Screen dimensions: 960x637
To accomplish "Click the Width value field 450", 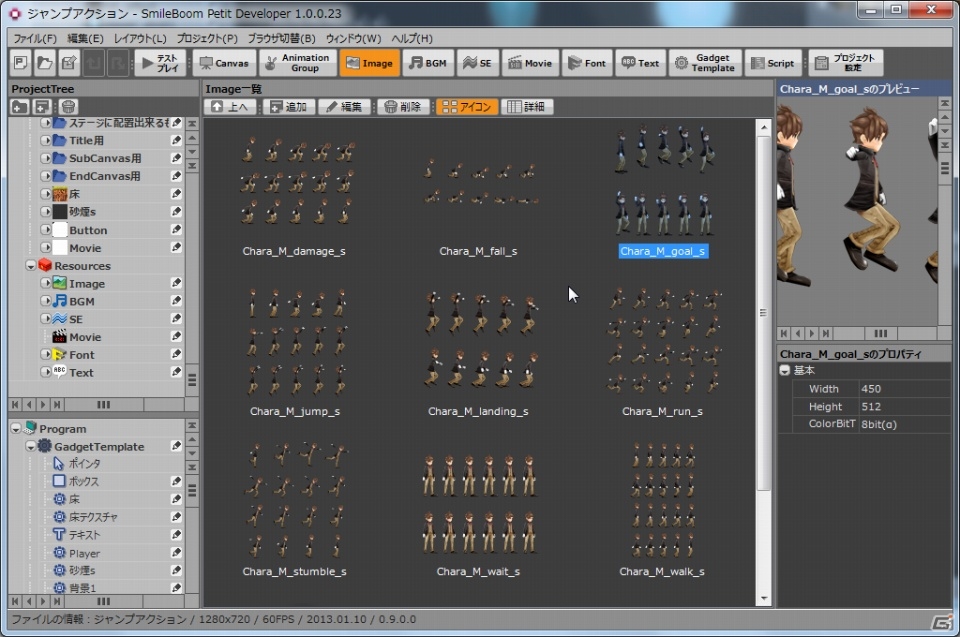I will click(904, 389).
